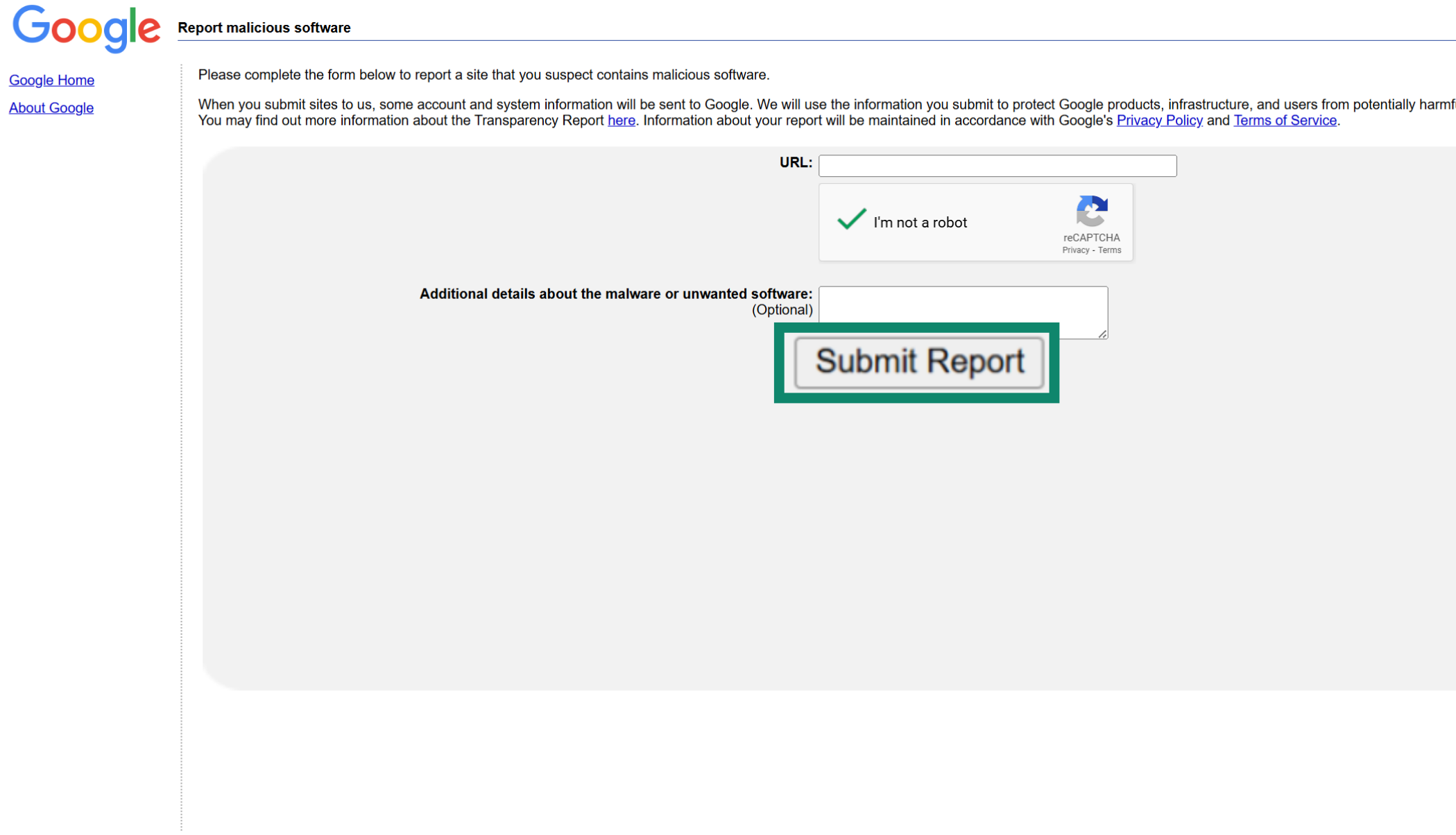Open reCAPTCHA Privacy link
1456x835 pixels.
(1076, 250)
